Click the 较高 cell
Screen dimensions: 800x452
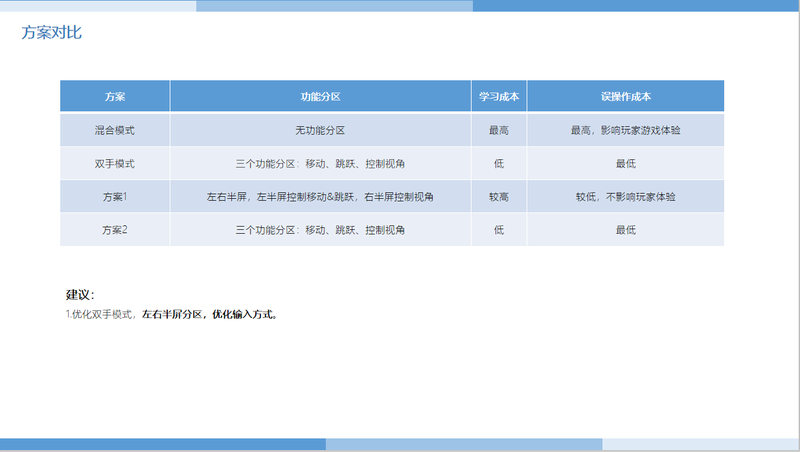pyautogui.click(x=499, y=196)
